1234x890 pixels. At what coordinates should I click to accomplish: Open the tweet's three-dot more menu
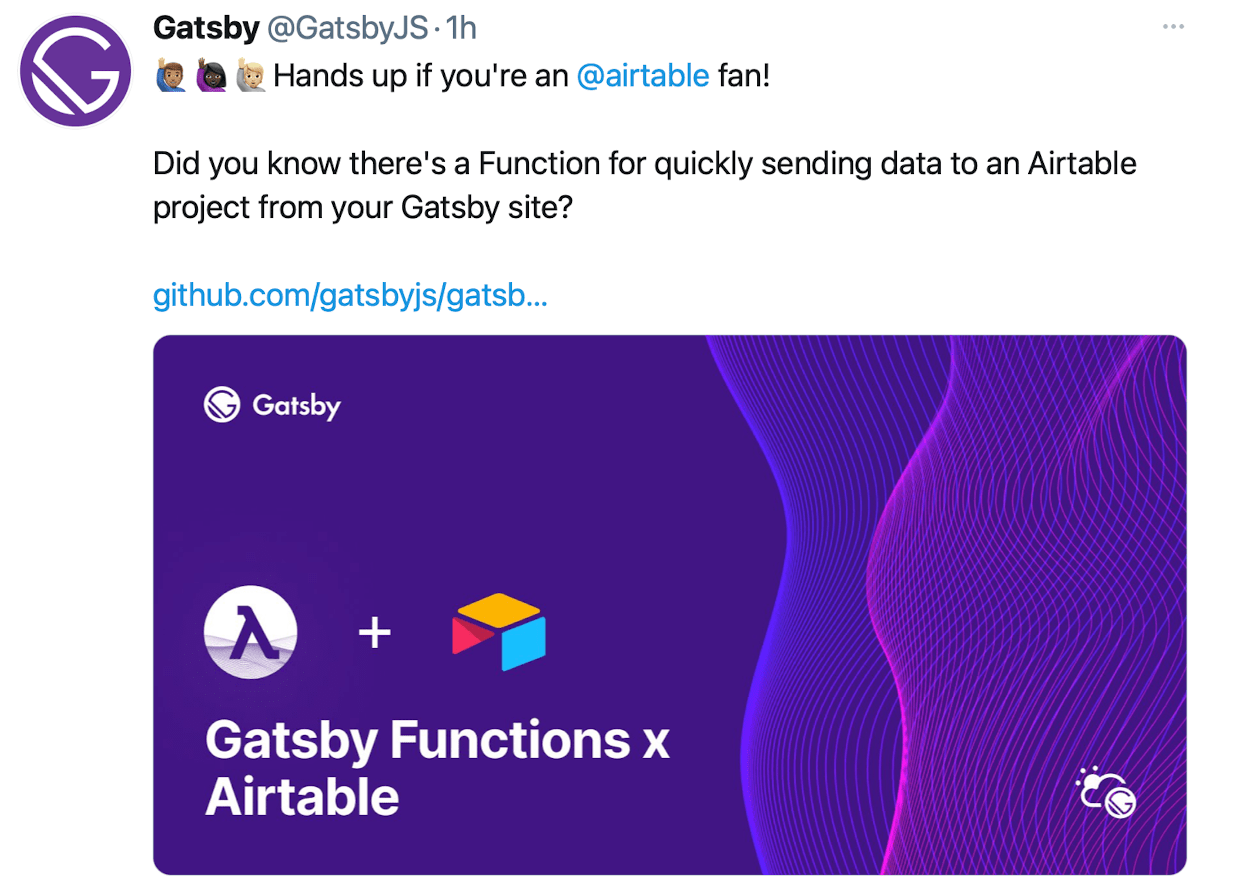pos(1173,27)
